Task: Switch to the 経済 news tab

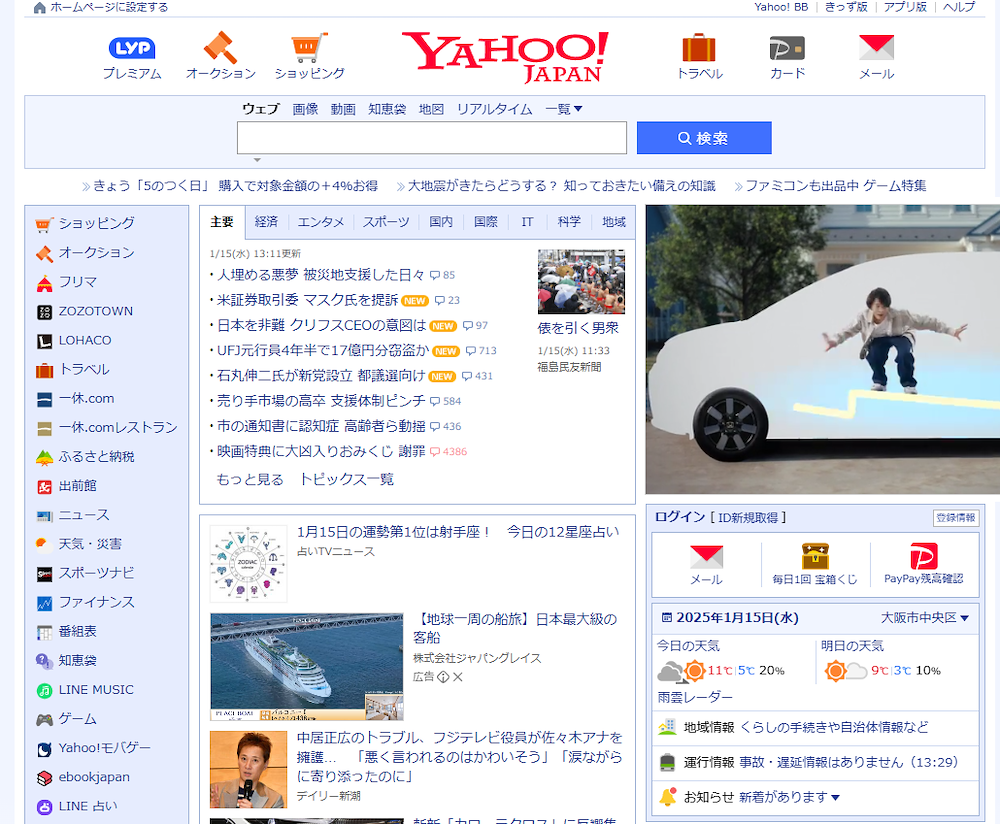Action: click(266, 222)
